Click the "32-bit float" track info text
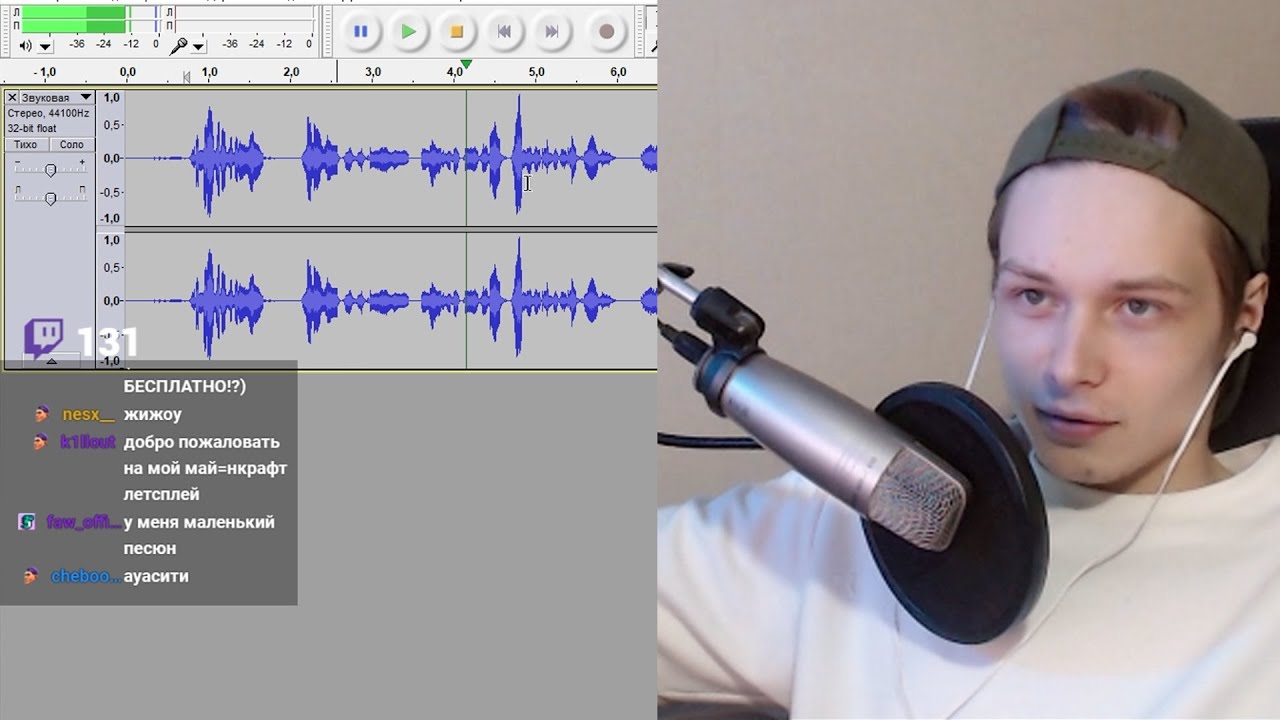 [x=32, y=128]
